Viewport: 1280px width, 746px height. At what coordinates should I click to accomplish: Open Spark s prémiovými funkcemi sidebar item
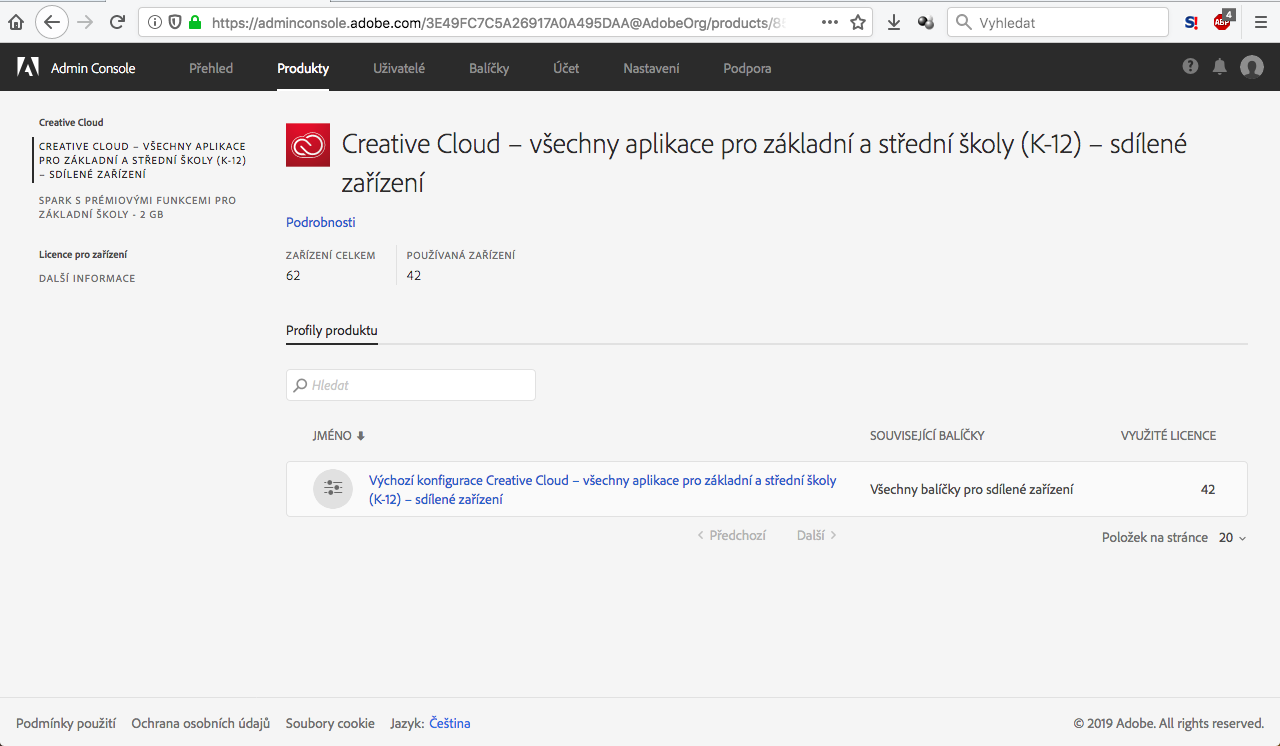point(138,207)
